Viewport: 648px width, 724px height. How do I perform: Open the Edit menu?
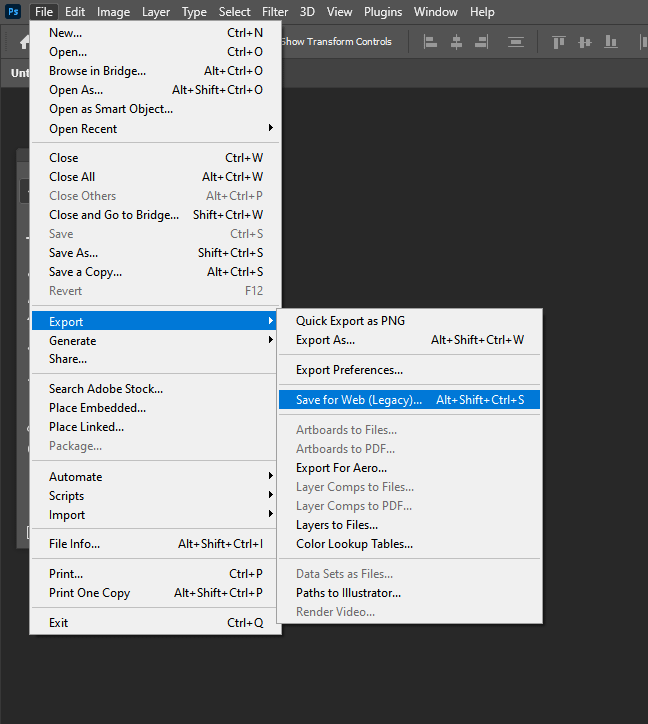pyautogui.click(x=75, y=12)
